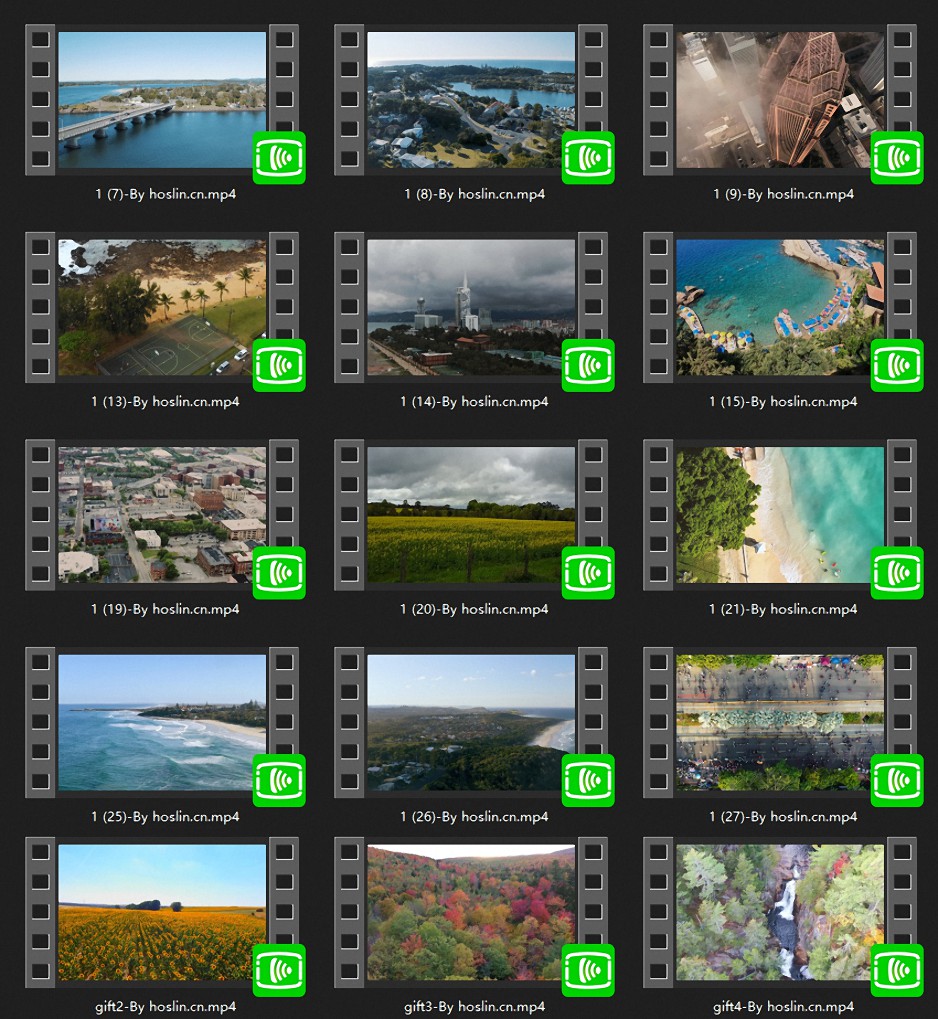The image size is (938, 1019).
Task: Click green badge on 1 (20)-By hoslin.cn.mp4
Action: [588, 573]
